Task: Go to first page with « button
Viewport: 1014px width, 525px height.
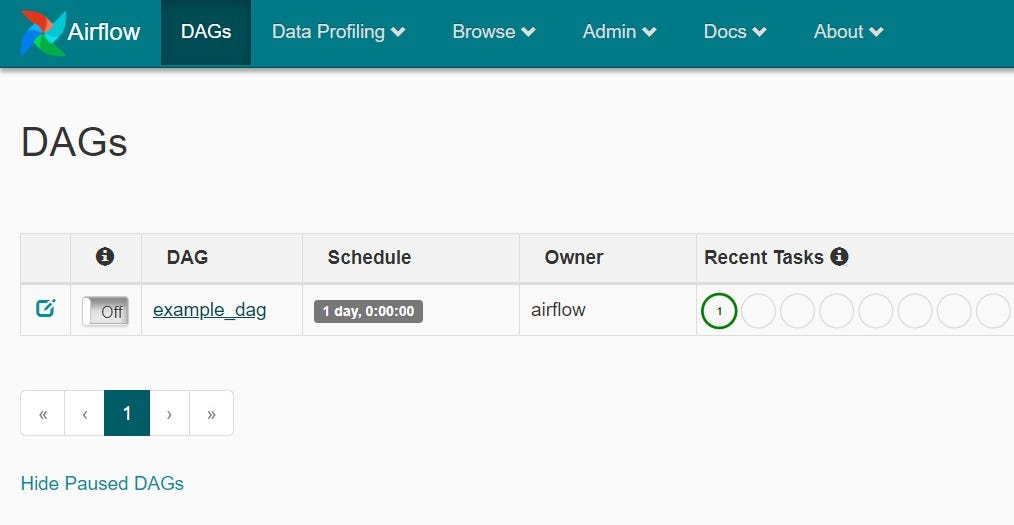Action: 43,413
